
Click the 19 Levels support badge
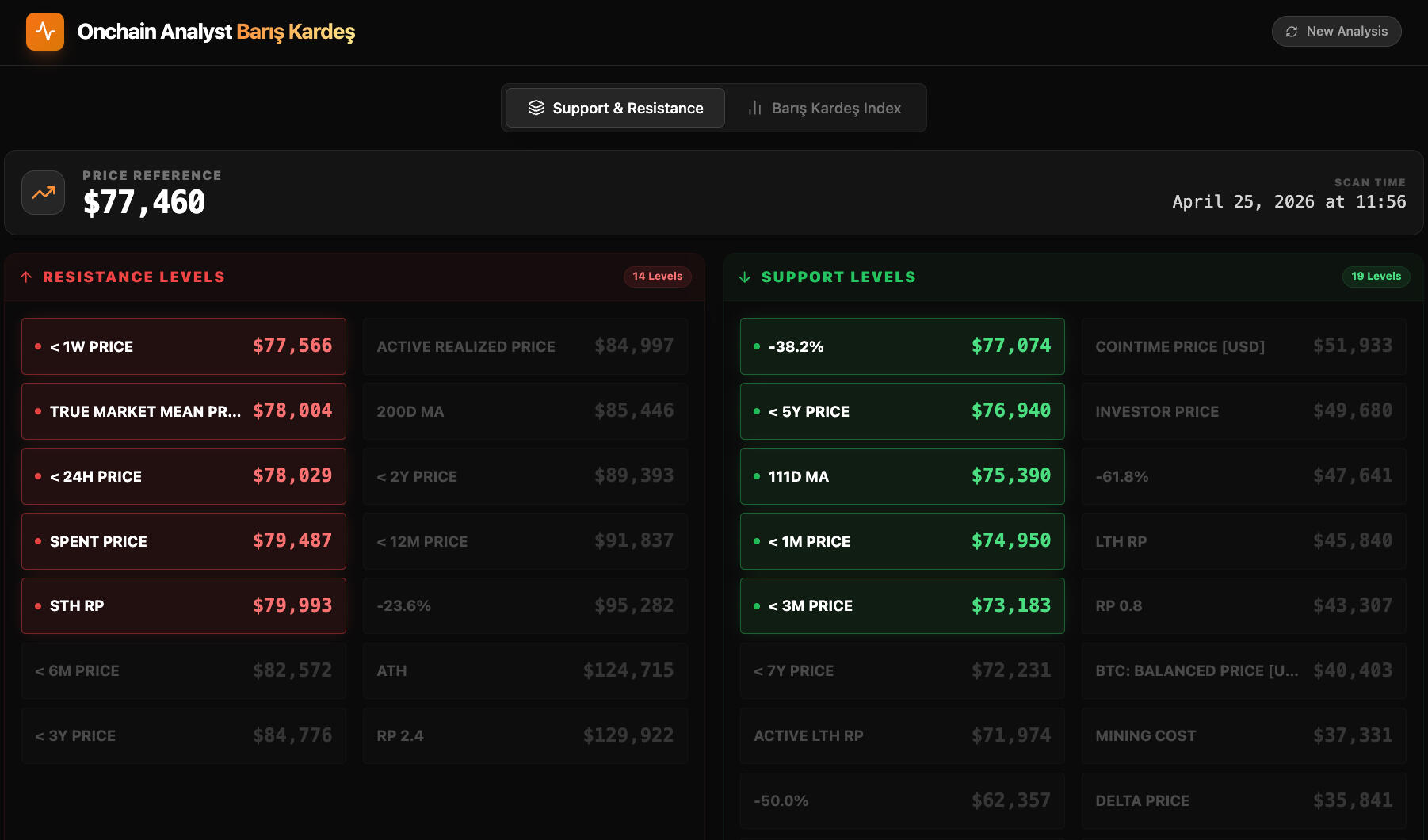pos(1376,277)
